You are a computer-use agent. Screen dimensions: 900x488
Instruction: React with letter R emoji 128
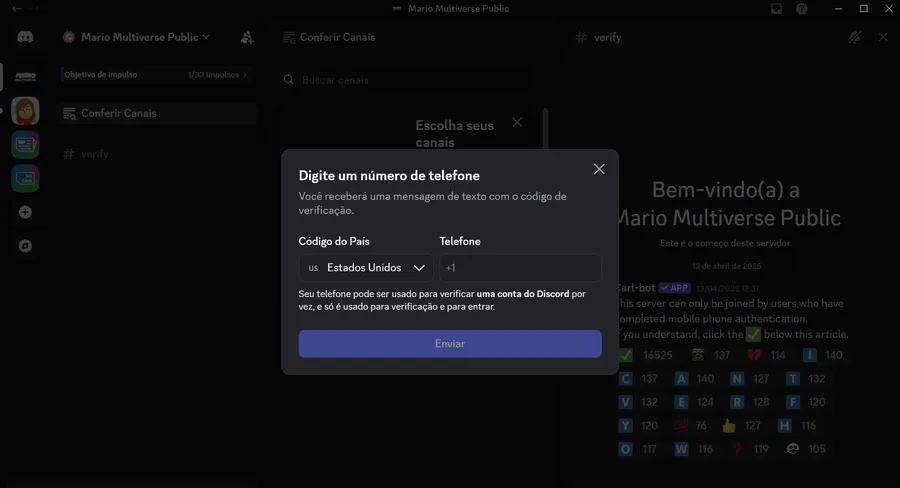(x=750, y=402)
